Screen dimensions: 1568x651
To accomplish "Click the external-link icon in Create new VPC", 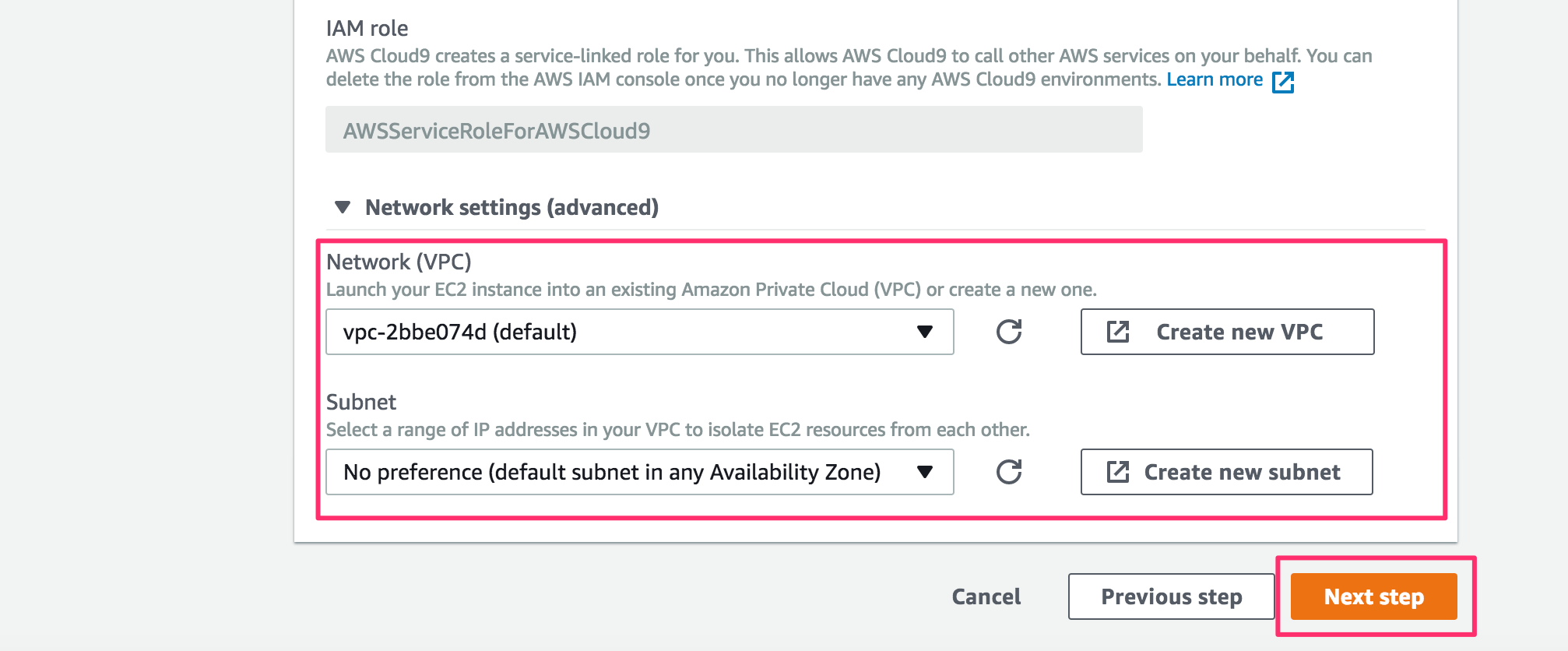I will point(1118,332).
